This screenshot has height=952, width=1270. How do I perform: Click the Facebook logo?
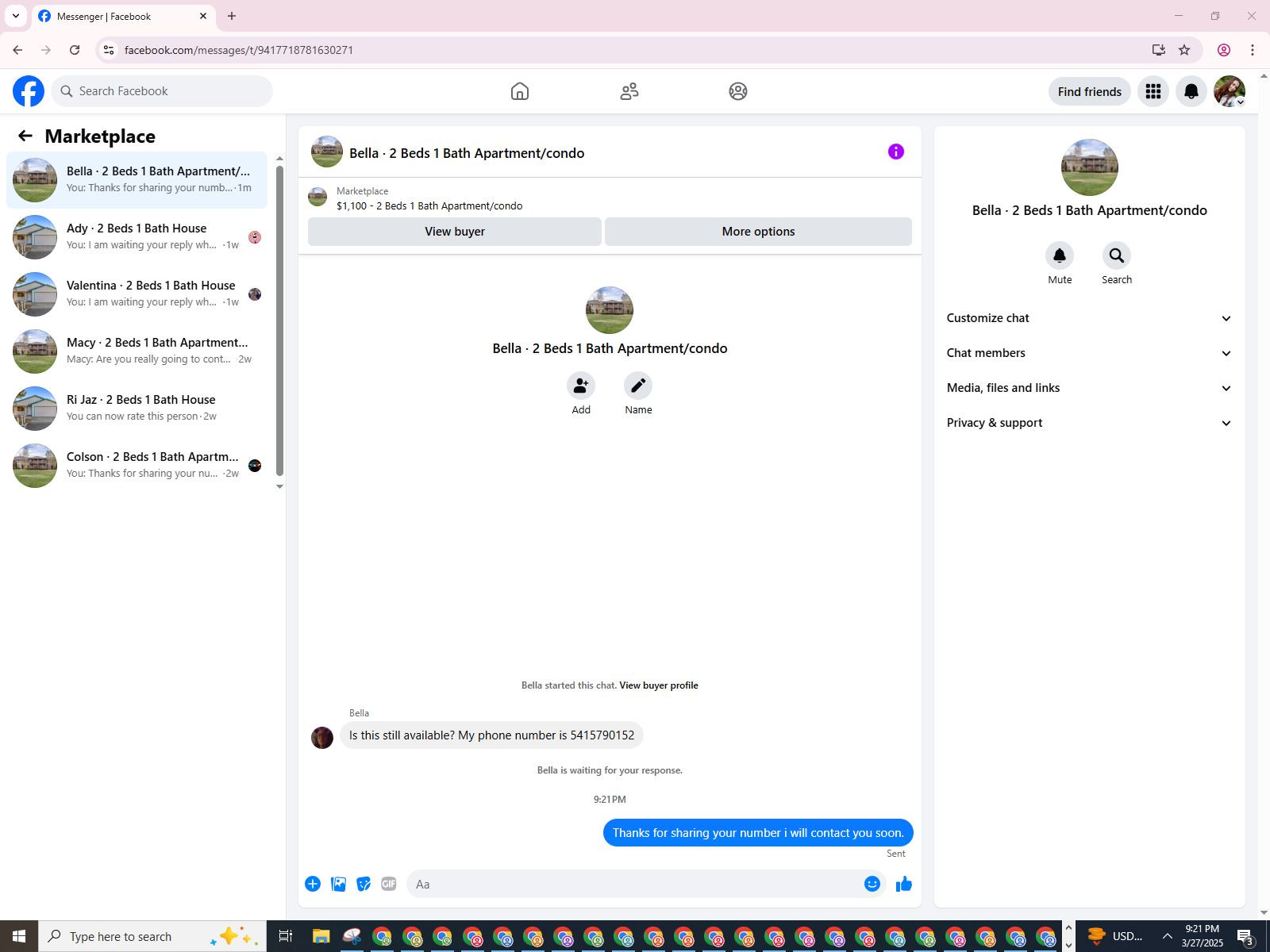pos(29,91)
